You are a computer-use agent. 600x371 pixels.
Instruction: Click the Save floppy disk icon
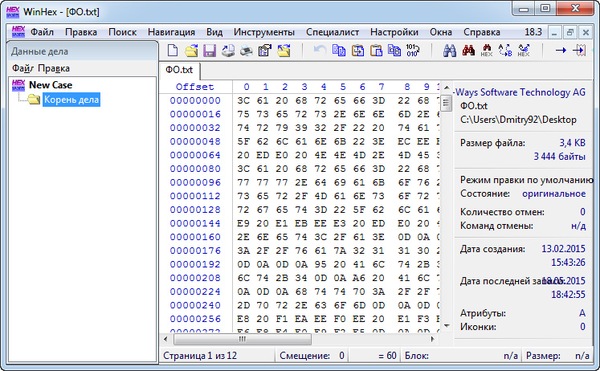[x=209, y=50]
